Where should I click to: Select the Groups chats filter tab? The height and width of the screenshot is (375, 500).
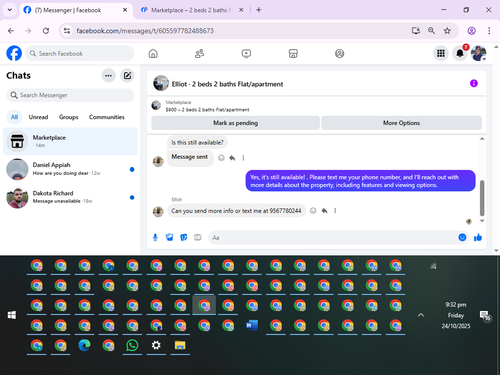(69, 117)
